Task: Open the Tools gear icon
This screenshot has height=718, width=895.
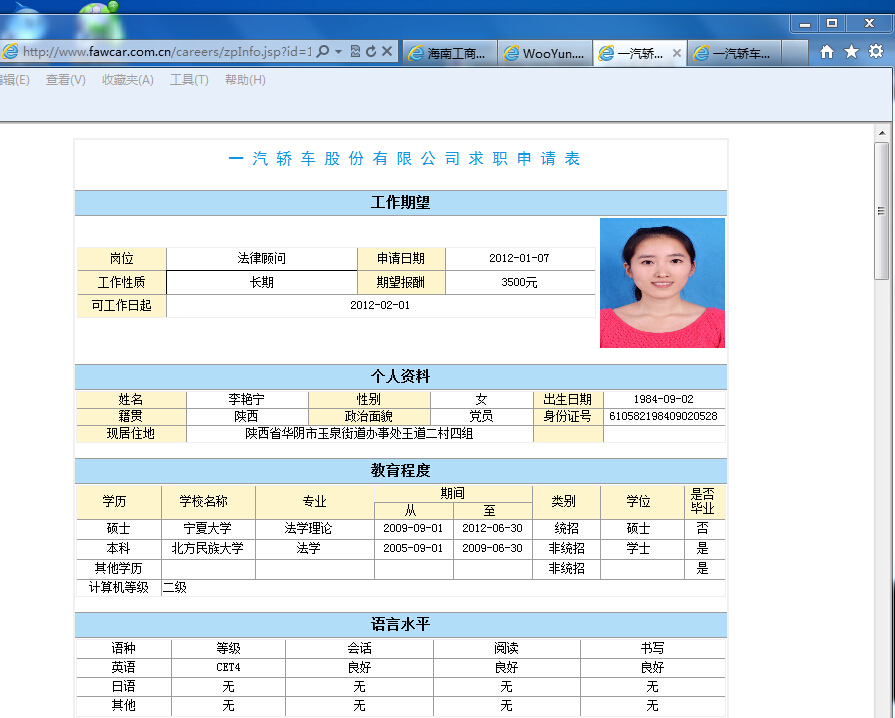Action: [876, 51]
